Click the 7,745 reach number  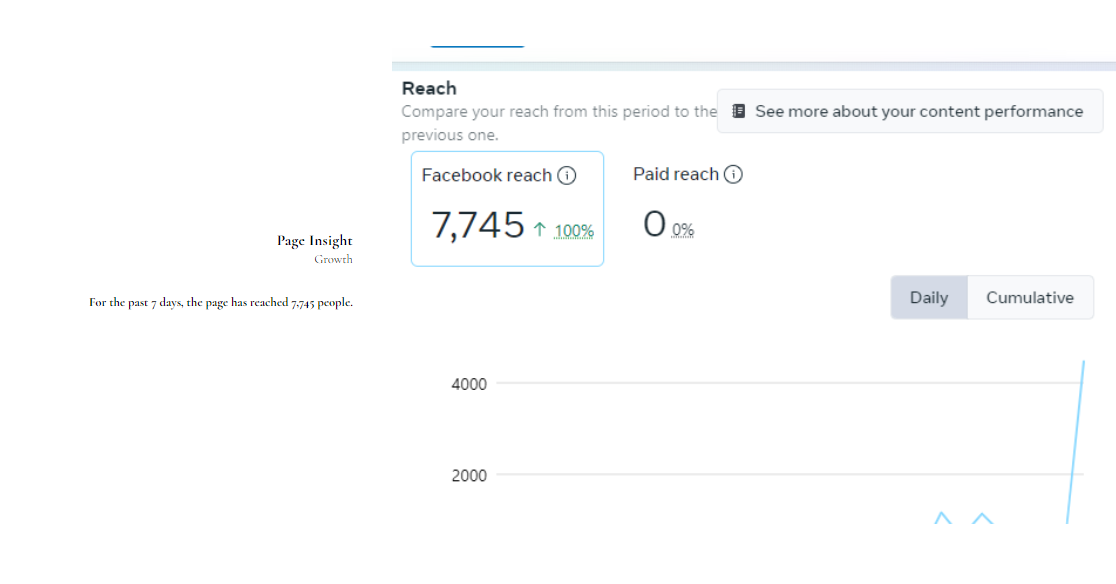(x=478, y=225)
